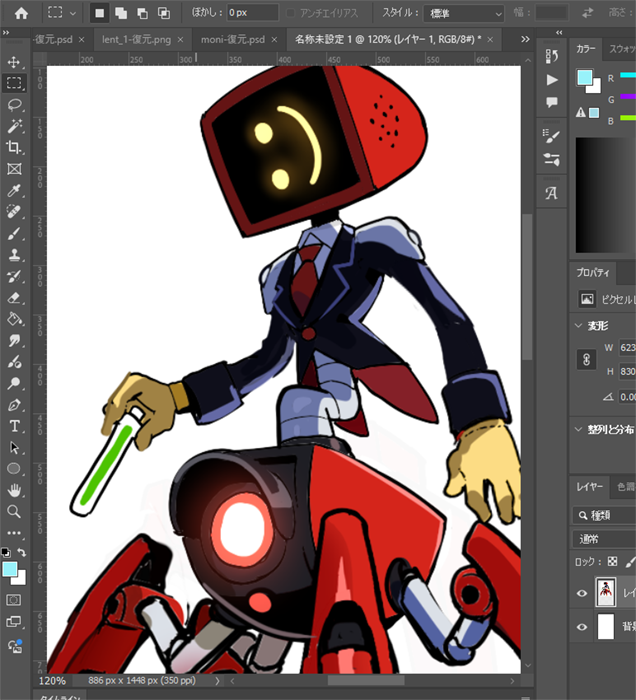636x700 pixels.
Task: Select the Eraser tool
Action: coord(14,298)
